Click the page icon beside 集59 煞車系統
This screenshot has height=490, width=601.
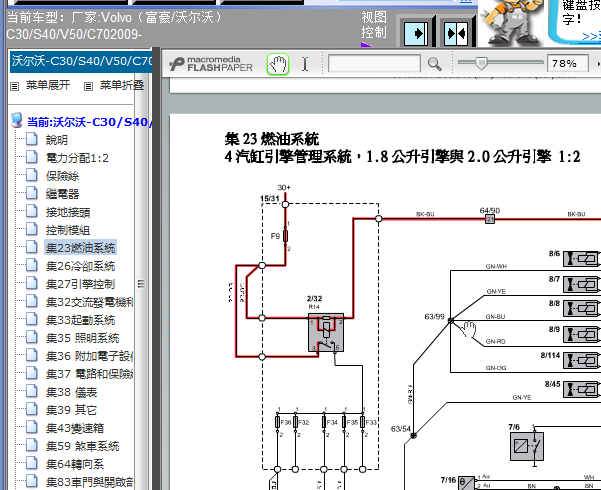[32, 445]
